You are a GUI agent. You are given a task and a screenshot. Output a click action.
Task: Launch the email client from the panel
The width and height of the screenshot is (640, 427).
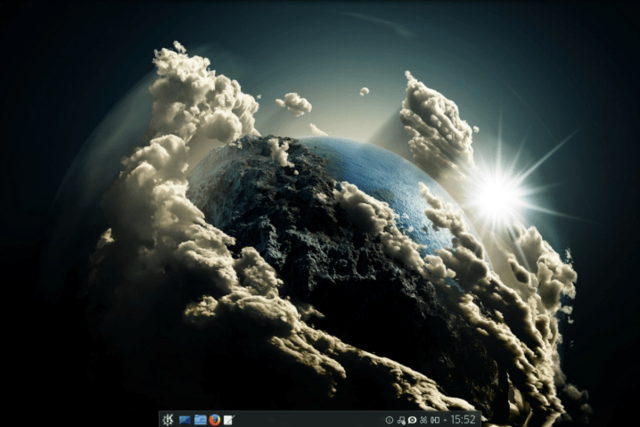pyautogui.click(x=185, y=420)
